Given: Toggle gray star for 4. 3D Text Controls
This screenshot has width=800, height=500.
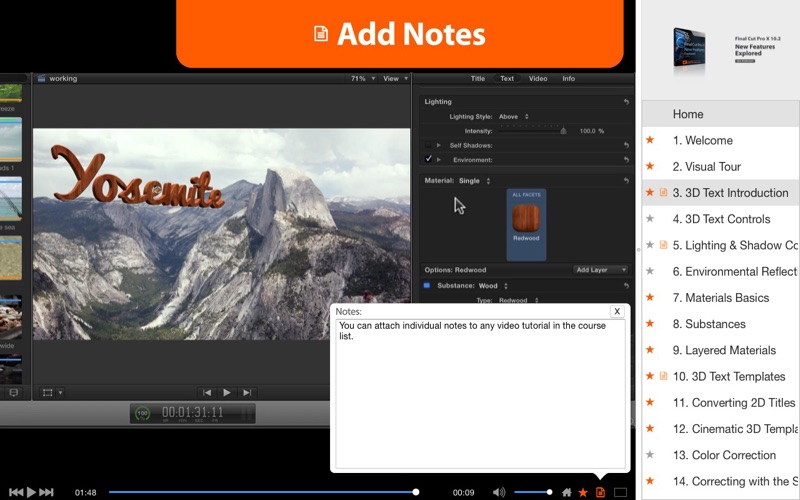Looking at the screenshot, I should pos(650,218).
